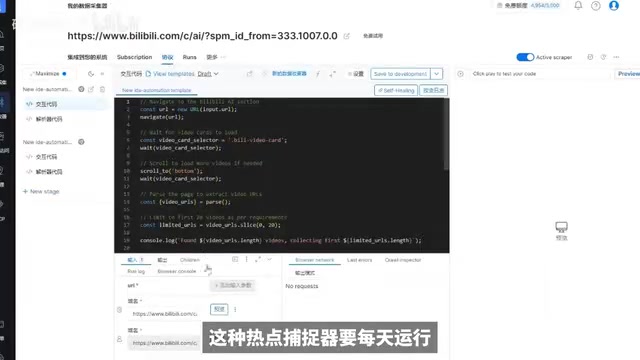
Task: Open first stage info icon
Action: (81, 89)
